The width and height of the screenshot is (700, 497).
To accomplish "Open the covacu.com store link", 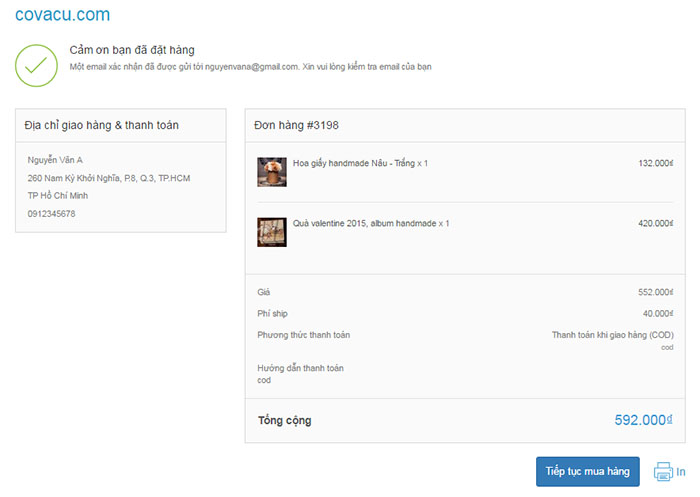I will pyautogui.click(x=63, y=15).
